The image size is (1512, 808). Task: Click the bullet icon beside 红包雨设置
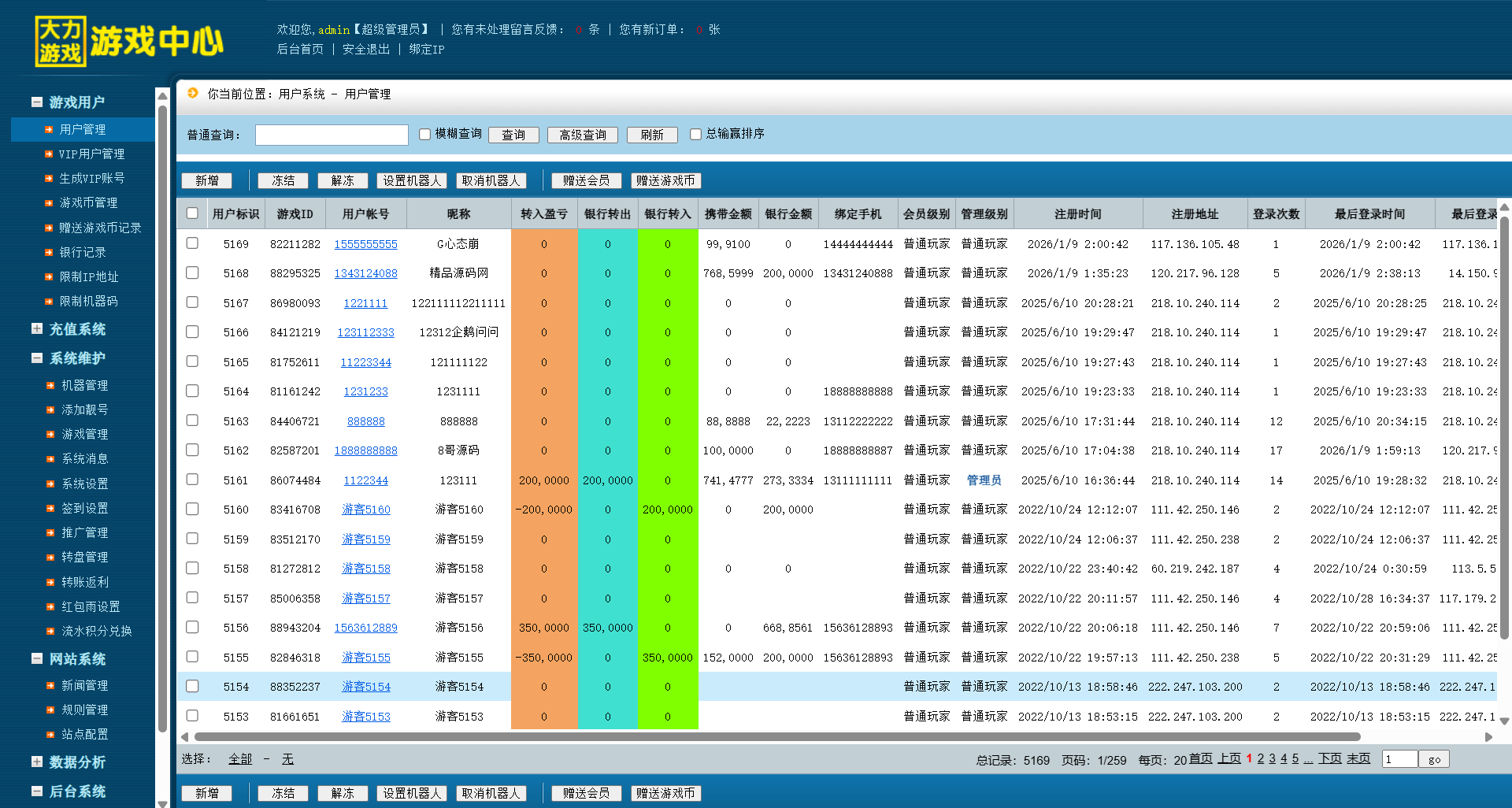click(50, 607)
